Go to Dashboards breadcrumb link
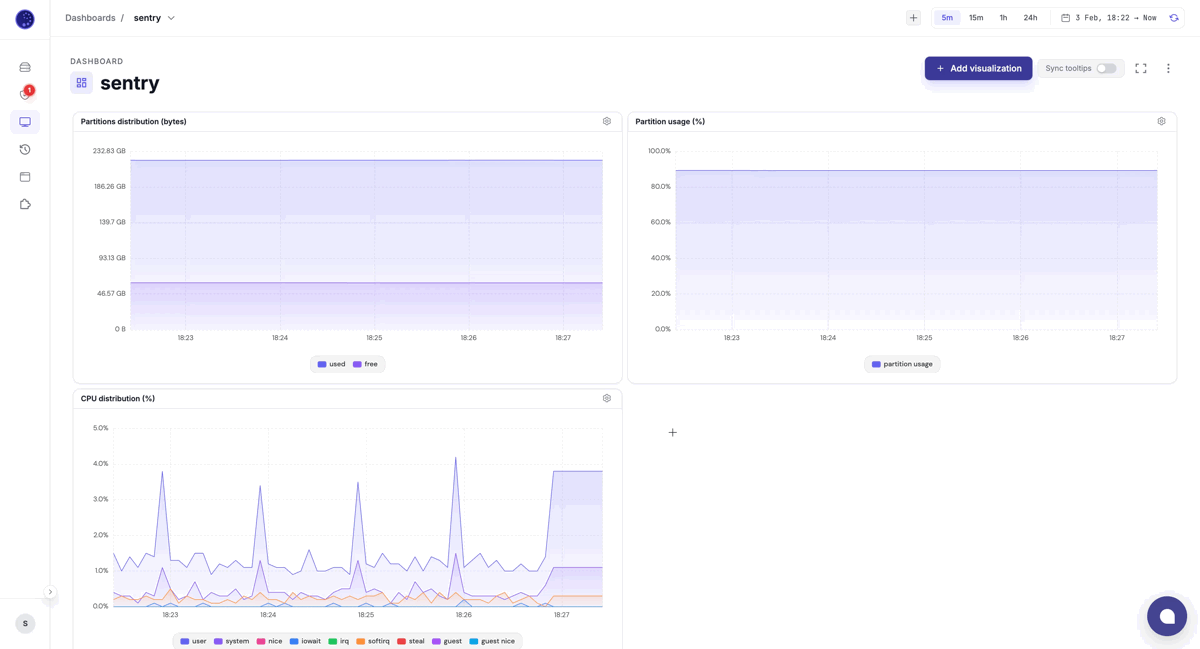 coord(90,18)
